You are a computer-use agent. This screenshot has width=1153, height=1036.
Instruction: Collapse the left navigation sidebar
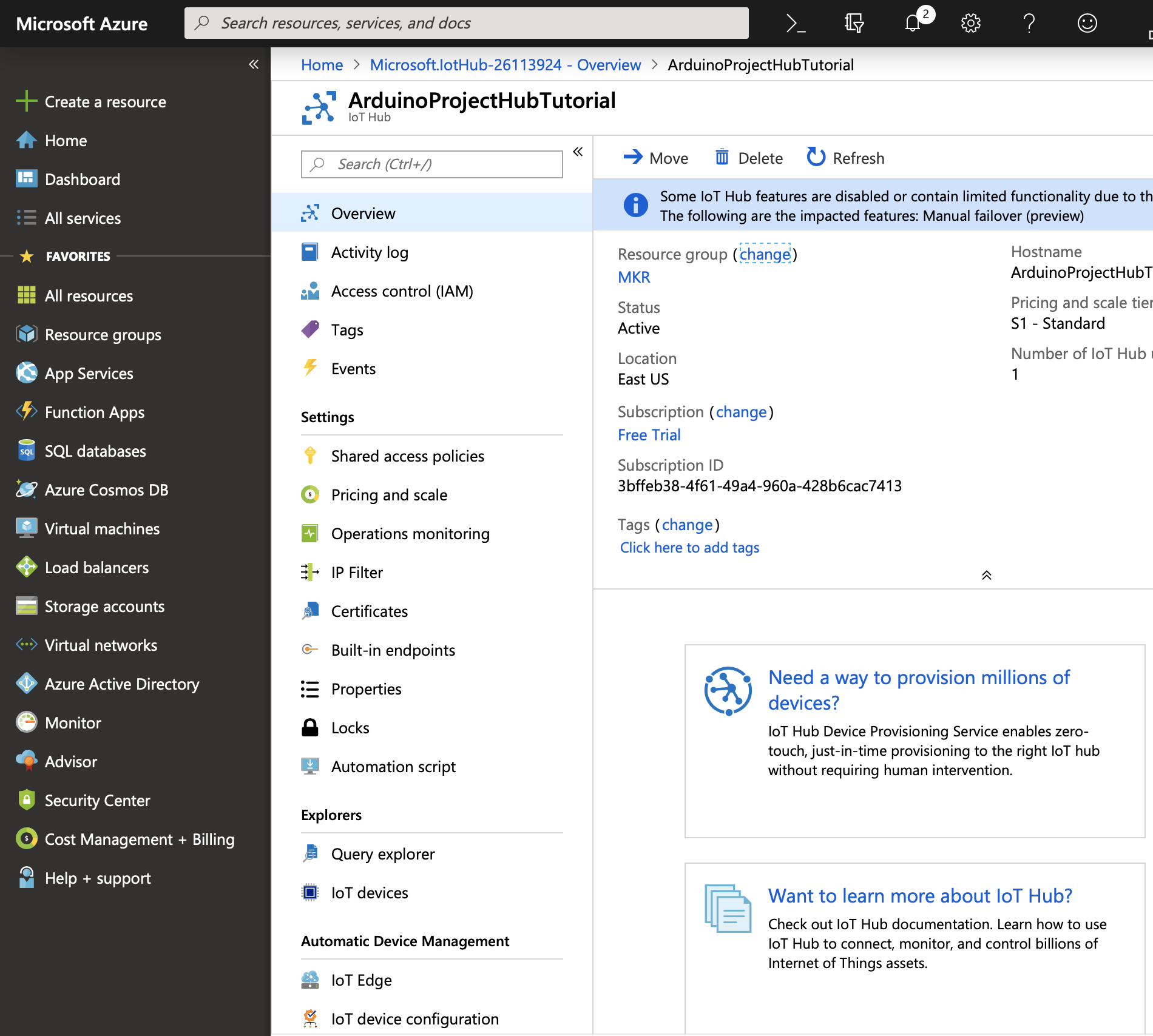pyautogui.click(x=253, y=64)
